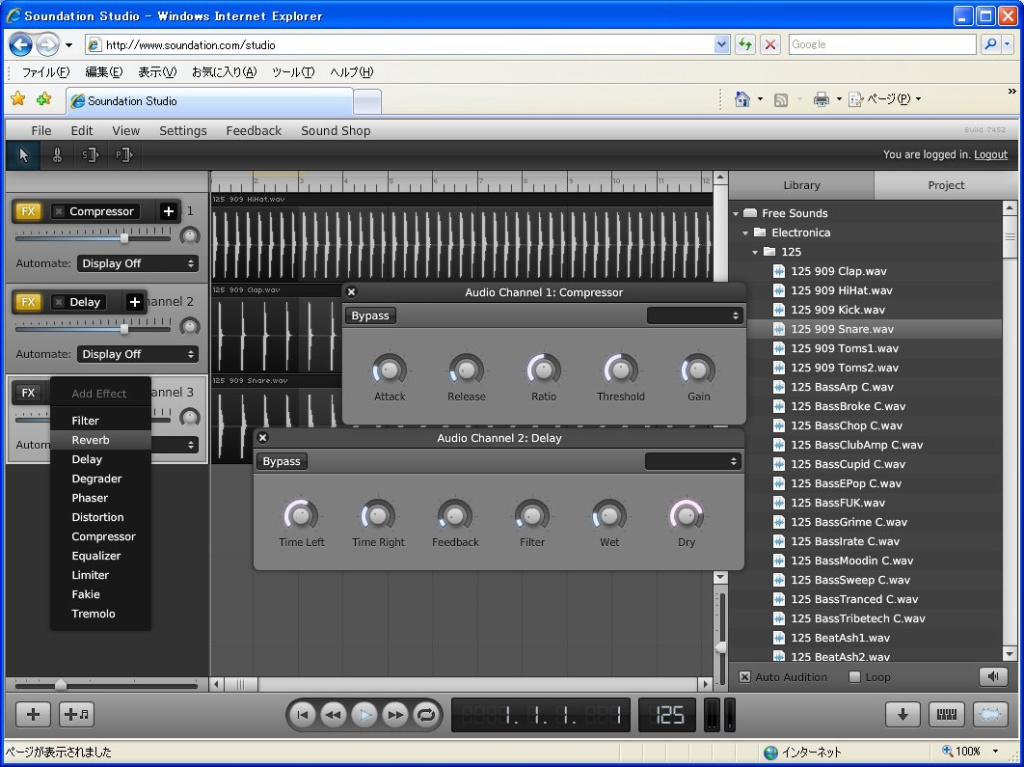This screenshot has height=767, width=1024.
Task: Open the File menu
Action: [x=41, y=131]
